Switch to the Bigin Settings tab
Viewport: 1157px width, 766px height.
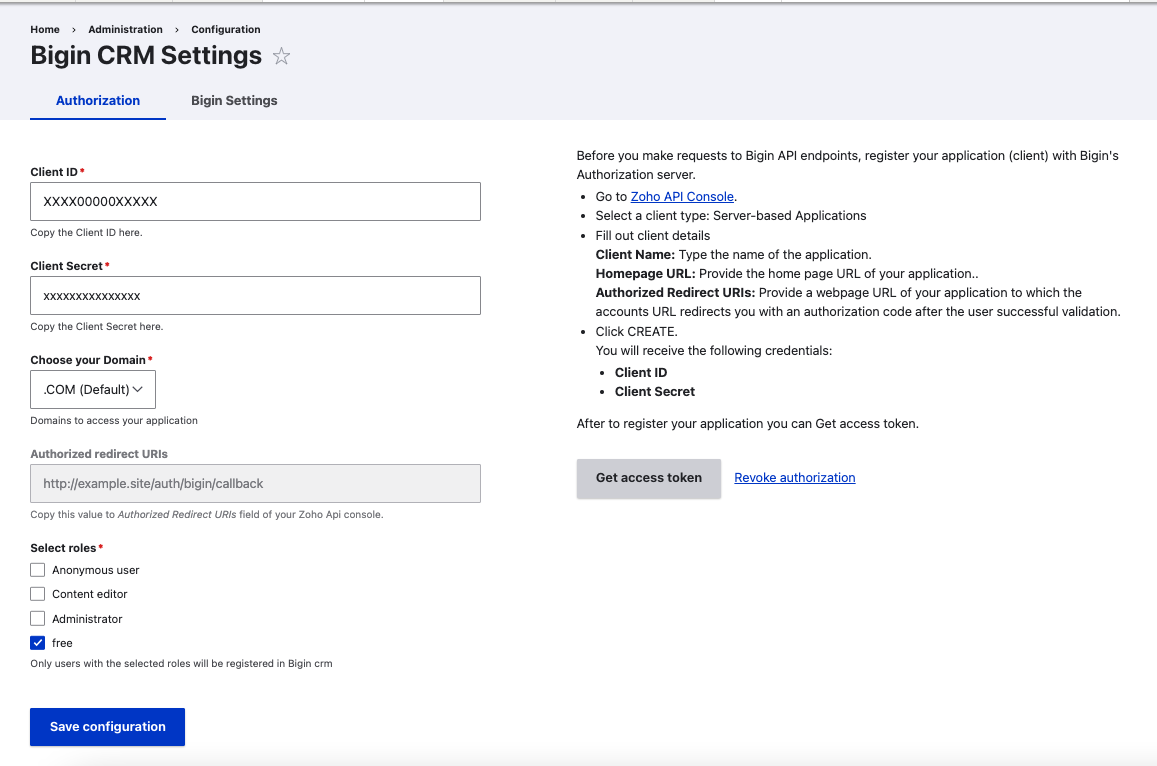coord(234,100)
